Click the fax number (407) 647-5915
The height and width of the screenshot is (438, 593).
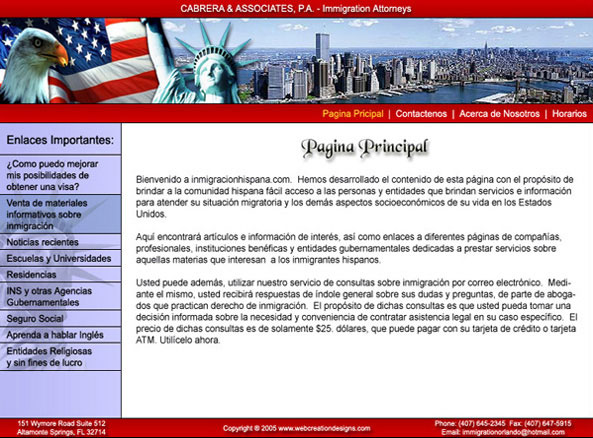548,423
